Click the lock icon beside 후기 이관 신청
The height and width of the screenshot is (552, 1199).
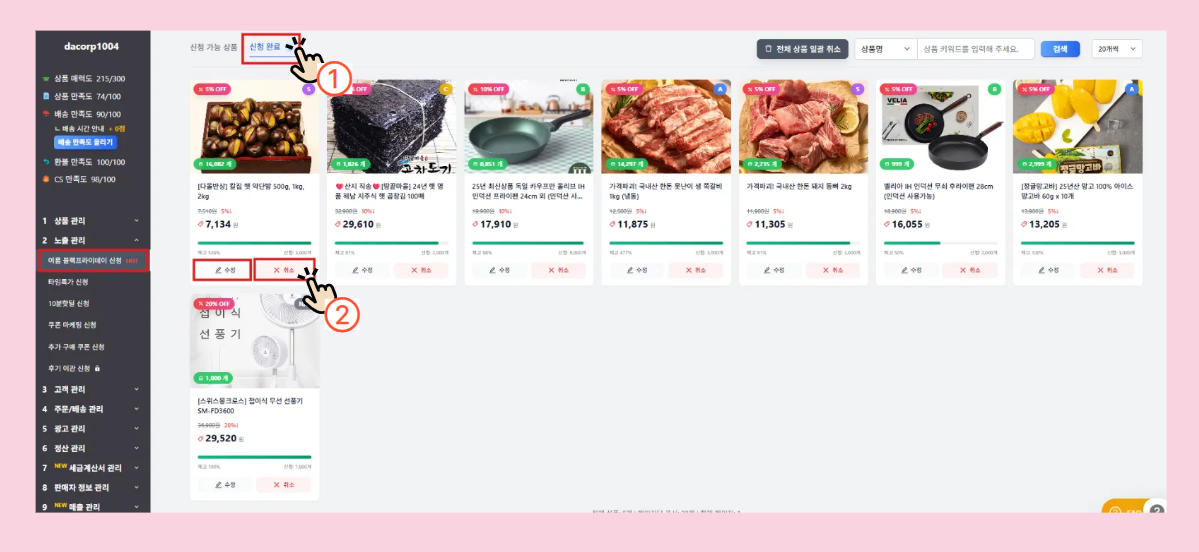point(97,369)
